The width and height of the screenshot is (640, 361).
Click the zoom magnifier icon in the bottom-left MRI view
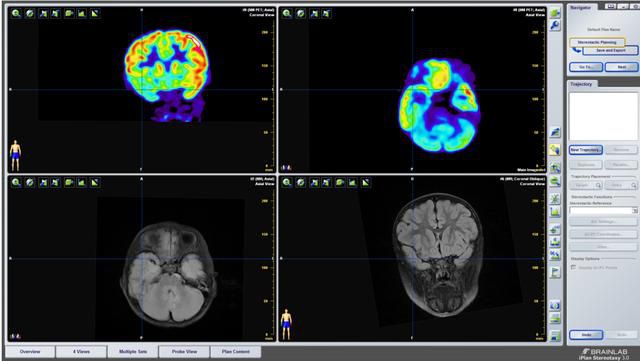click(x=16, y=183)
